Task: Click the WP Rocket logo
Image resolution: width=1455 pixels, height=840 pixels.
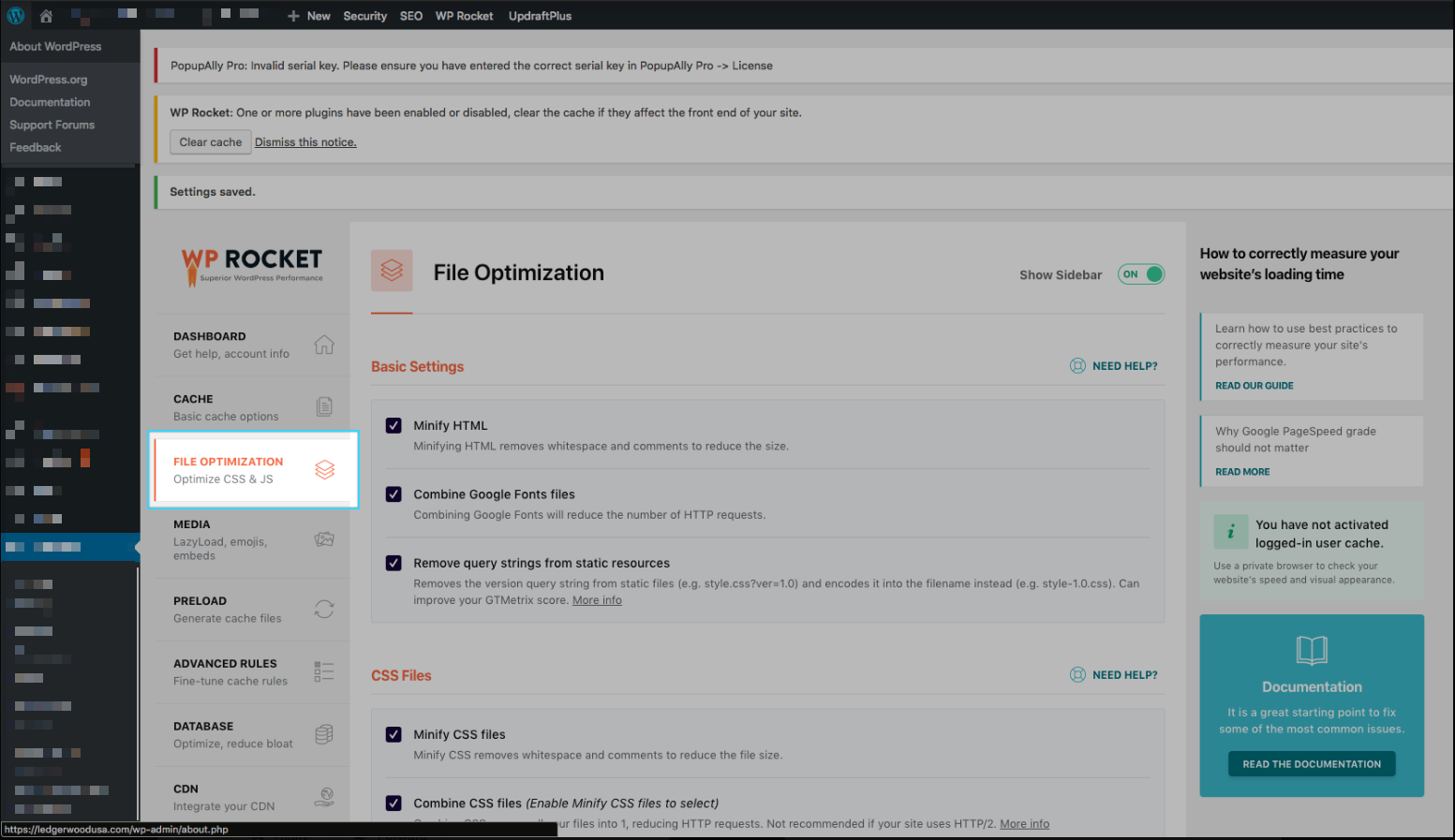Action: (x=252, y=266)
